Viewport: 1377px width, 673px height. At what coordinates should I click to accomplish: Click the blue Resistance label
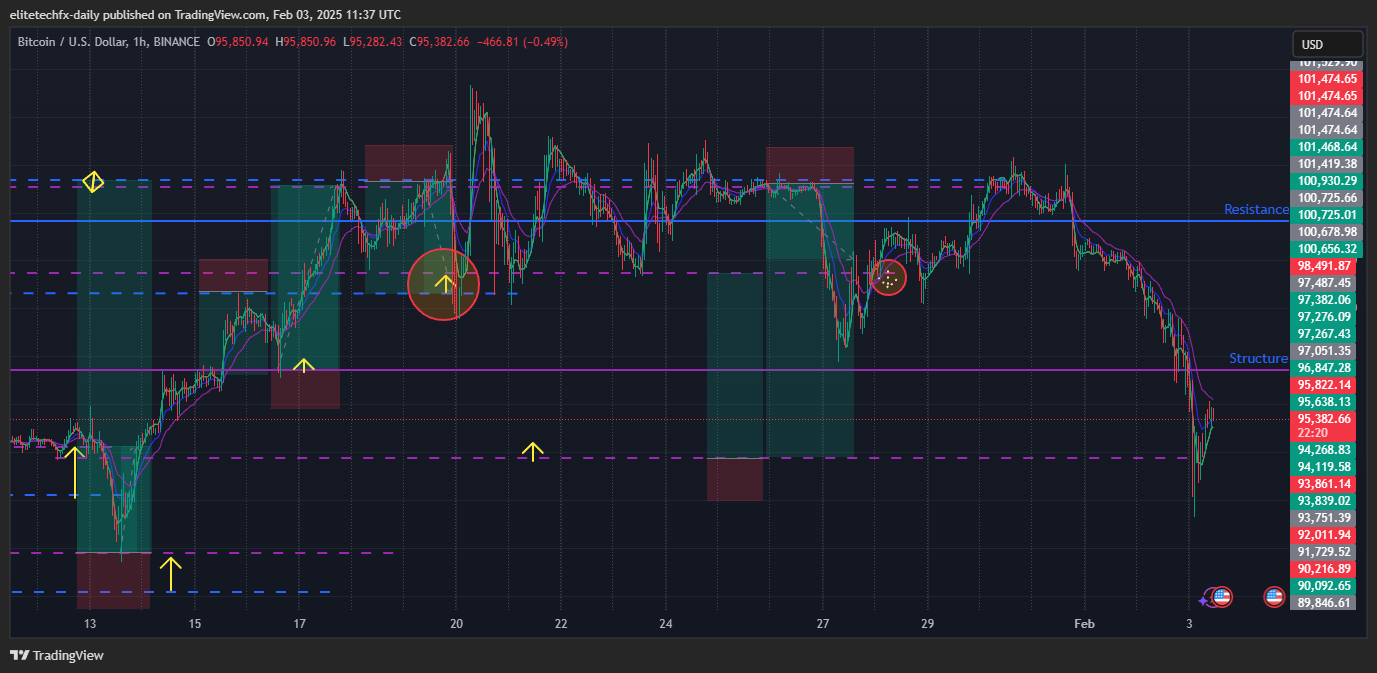click(1256, 209)
